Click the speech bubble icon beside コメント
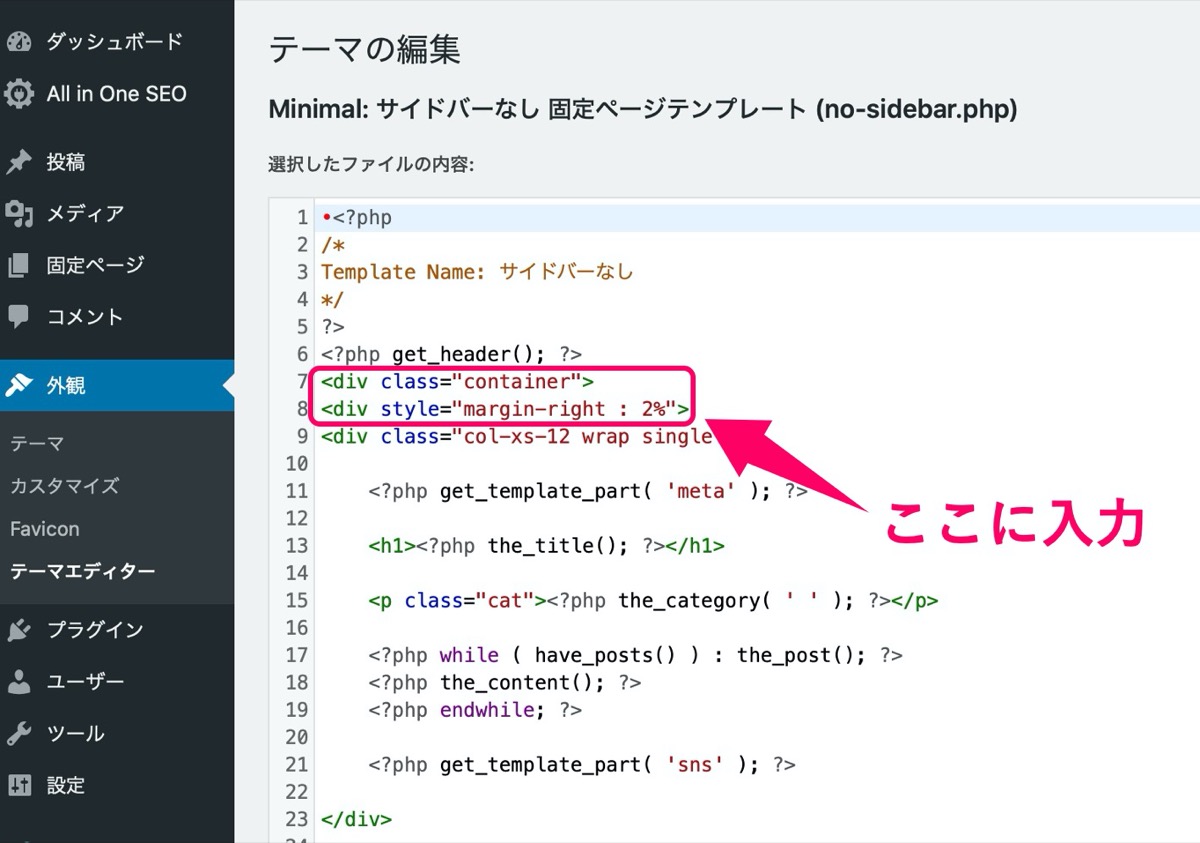 tap(18, 317)
